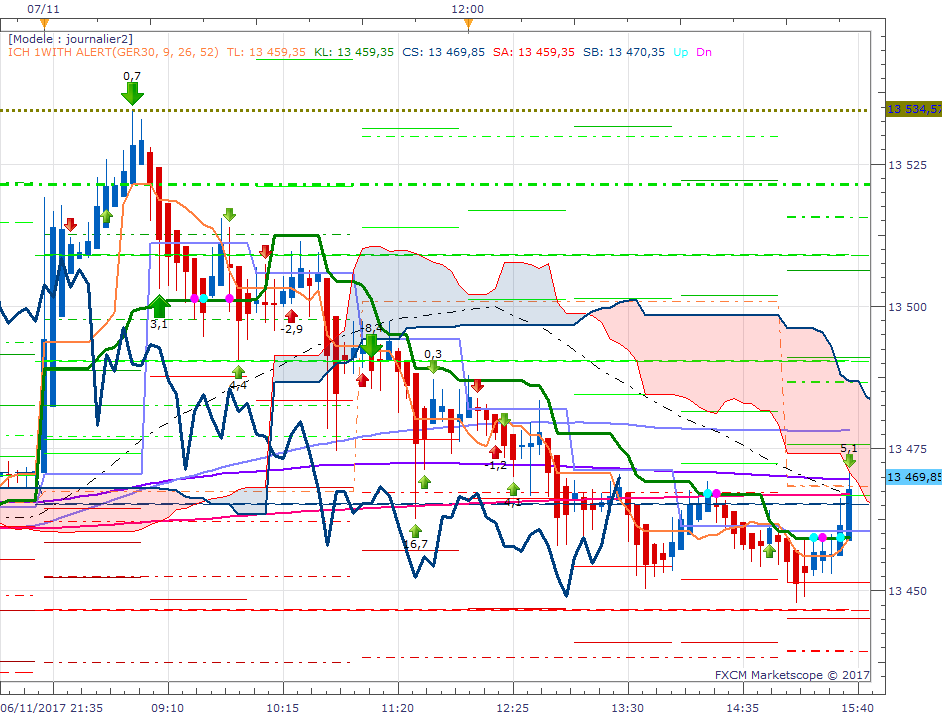Click the green up arrow labeled 4,1
This screenshot has width=943, height=720.
[x=513, y=488]
